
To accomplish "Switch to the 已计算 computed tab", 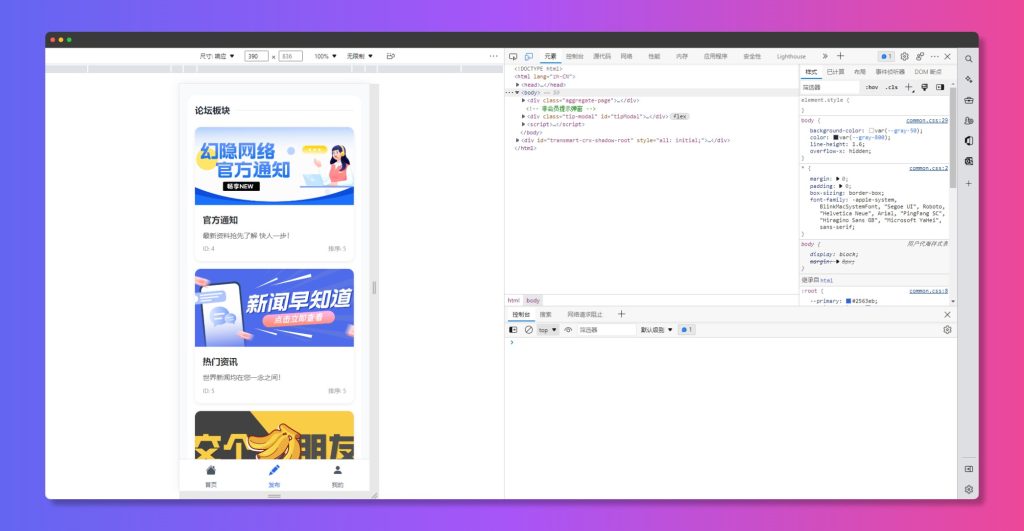I will click(x=835, y=72).
